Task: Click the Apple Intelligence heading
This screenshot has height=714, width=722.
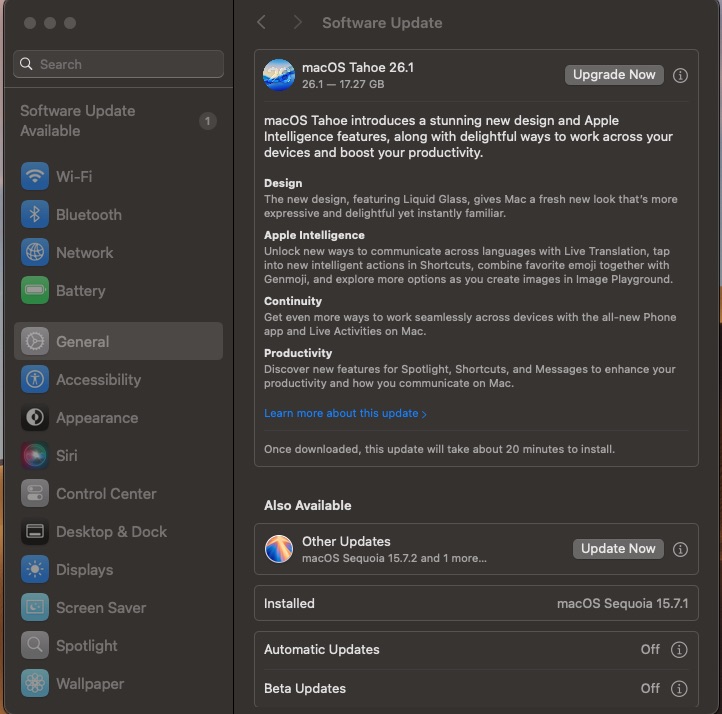Action: coord(314,235)
